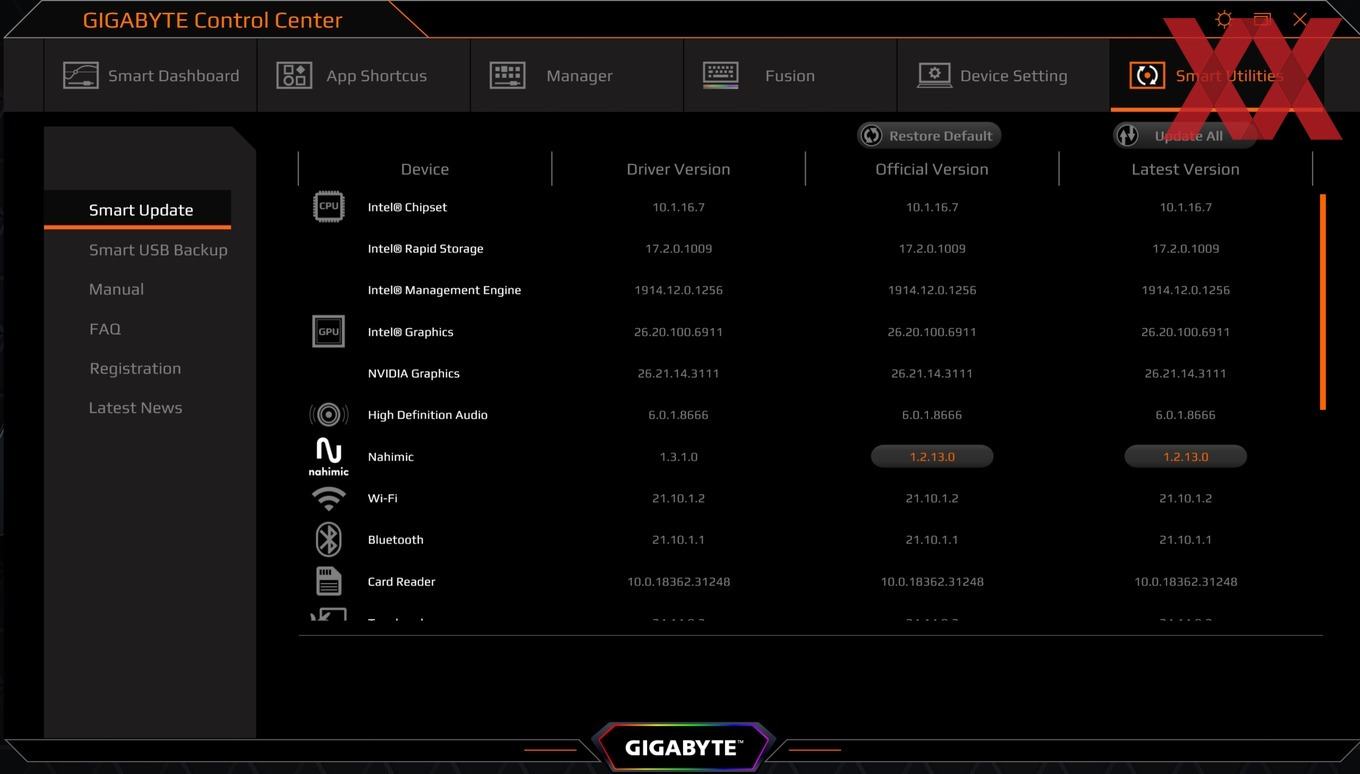
Task: Select the Nahimic device name
Action: [x=390, y=456]
